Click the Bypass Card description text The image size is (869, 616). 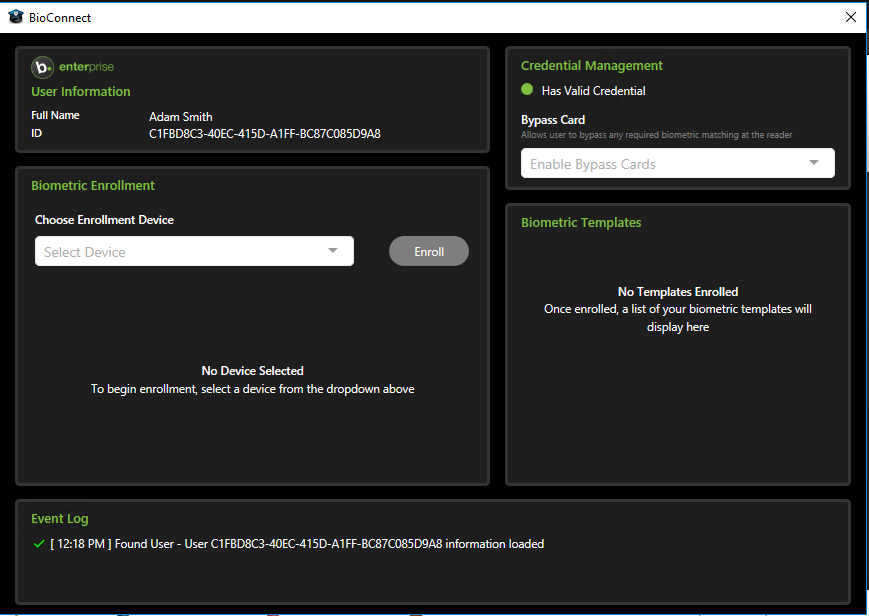(x=657, y=135)
